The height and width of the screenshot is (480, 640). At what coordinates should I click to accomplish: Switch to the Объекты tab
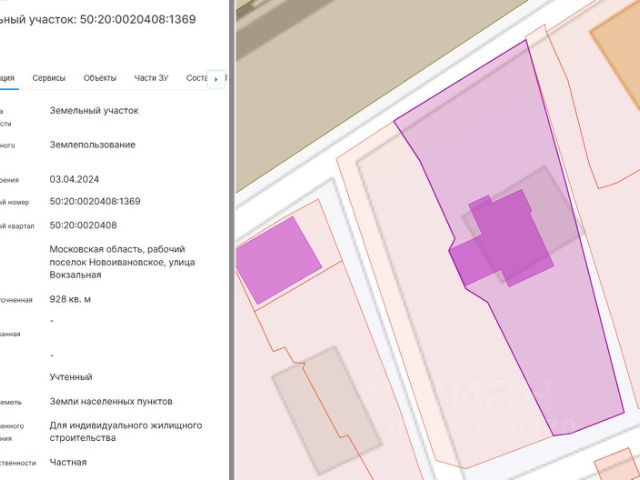[x=100, y=78]
